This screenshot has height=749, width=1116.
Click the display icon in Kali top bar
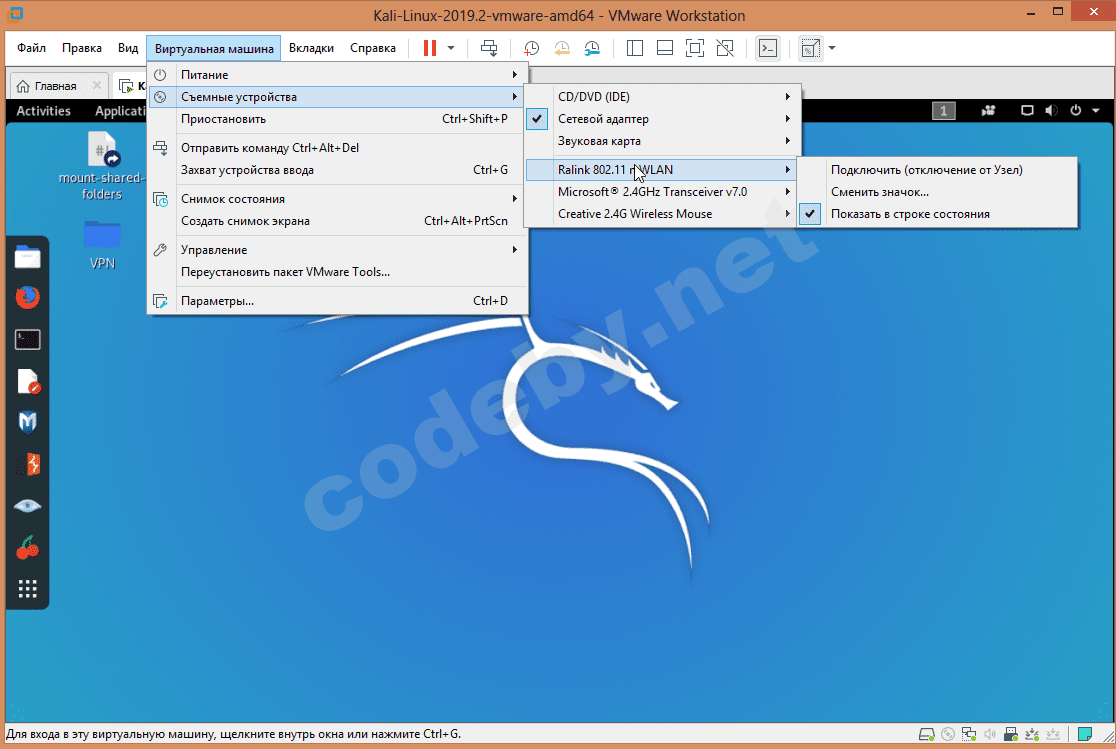point(1027,111)
